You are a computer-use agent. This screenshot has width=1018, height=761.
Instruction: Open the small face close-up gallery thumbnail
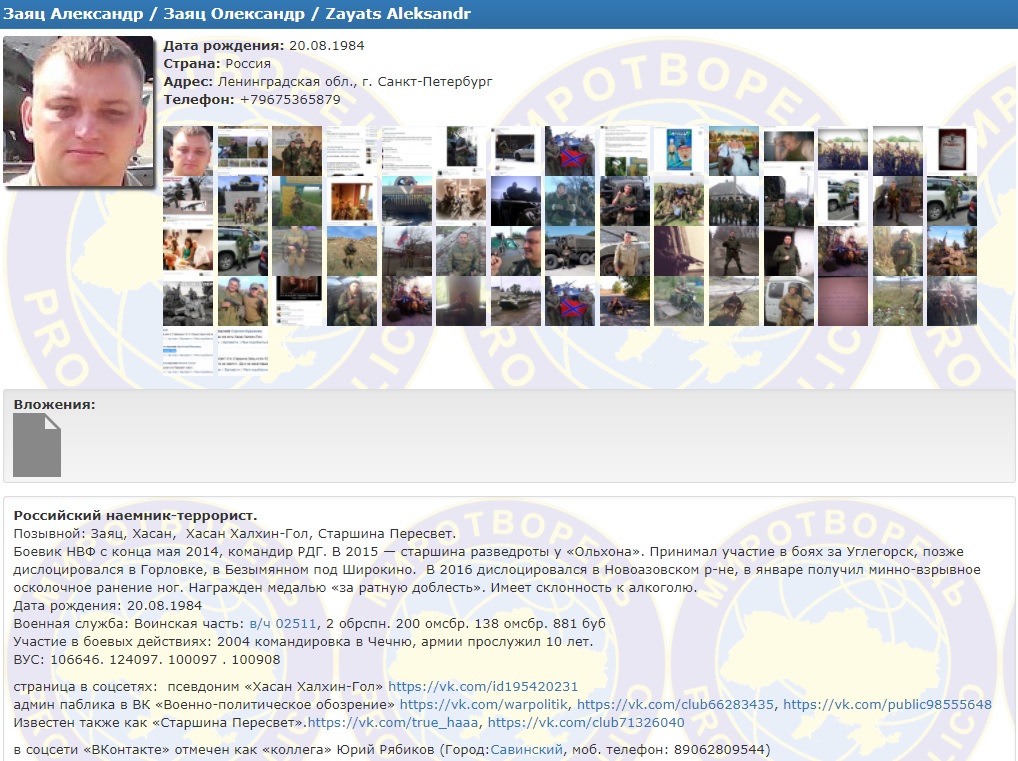(x=188, y=151)
